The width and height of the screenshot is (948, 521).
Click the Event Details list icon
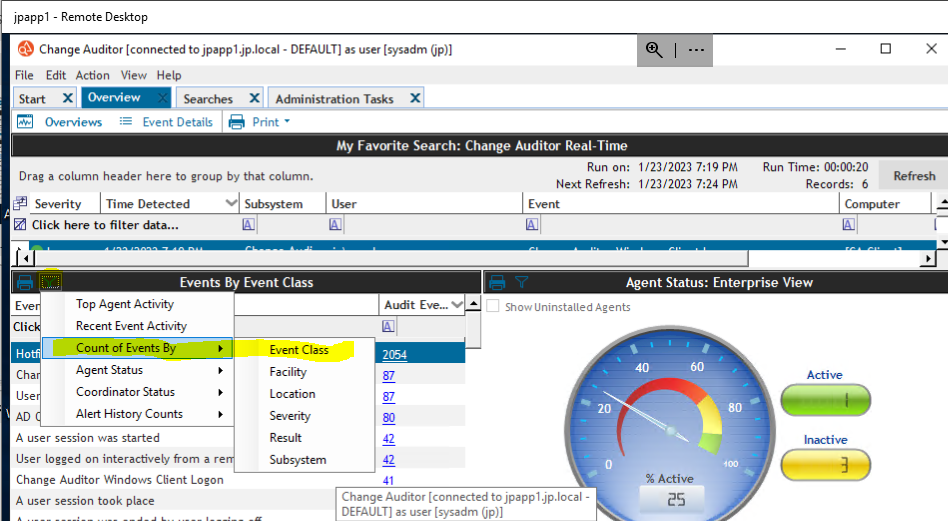click(126, 121)
